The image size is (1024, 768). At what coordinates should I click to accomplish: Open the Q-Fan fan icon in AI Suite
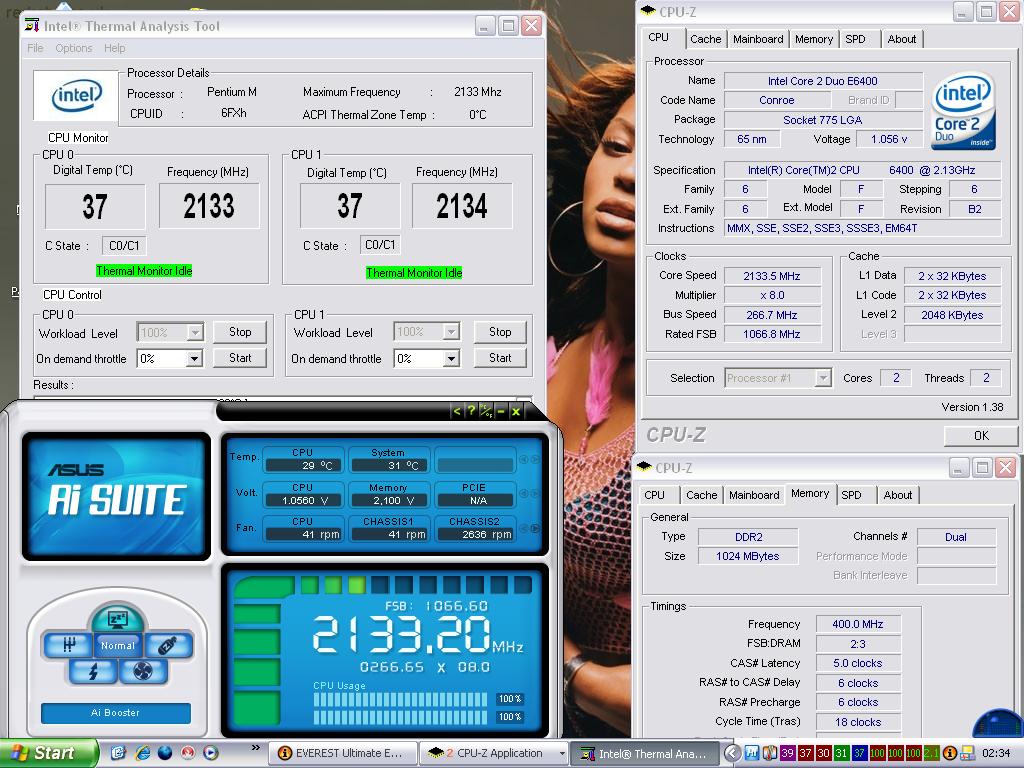143,671
